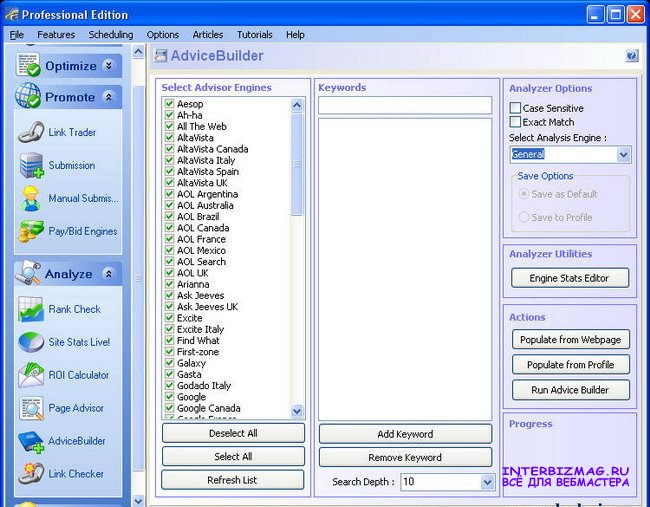Open Site Stats Live pie icon
Viewport: 650px width, 507px height.
click(x=31, y=342)
